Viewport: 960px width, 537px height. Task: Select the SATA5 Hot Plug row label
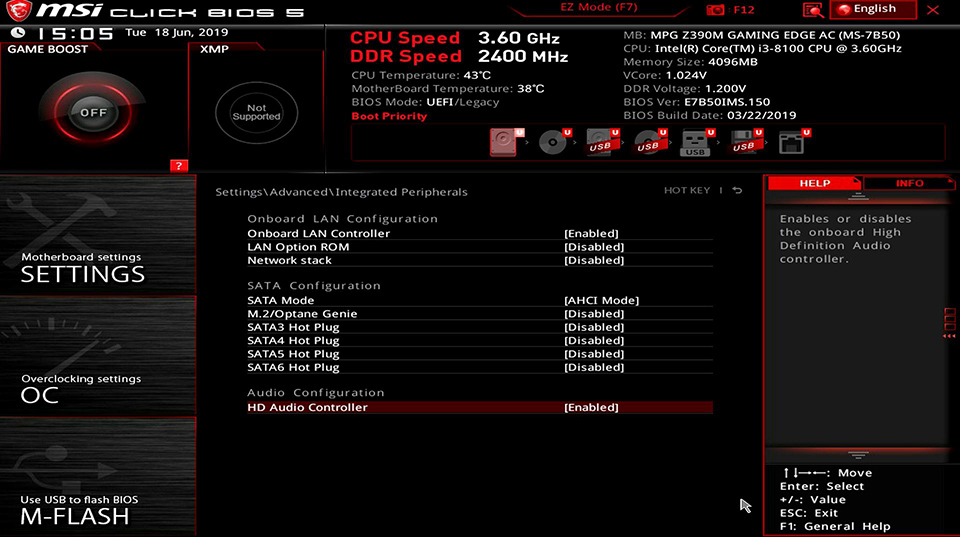(293, 354)
